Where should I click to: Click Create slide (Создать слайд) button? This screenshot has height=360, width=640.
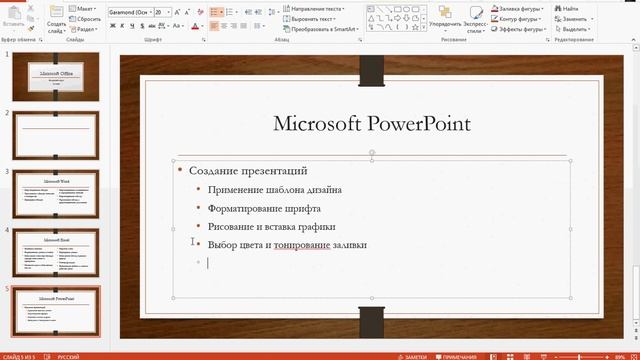point(56,20)
